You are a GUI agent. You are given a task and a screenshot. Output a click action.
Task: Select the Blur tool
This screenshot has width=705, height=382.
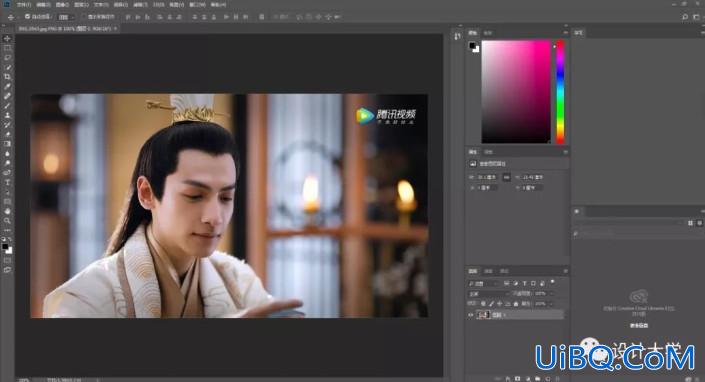pos(7,153)
